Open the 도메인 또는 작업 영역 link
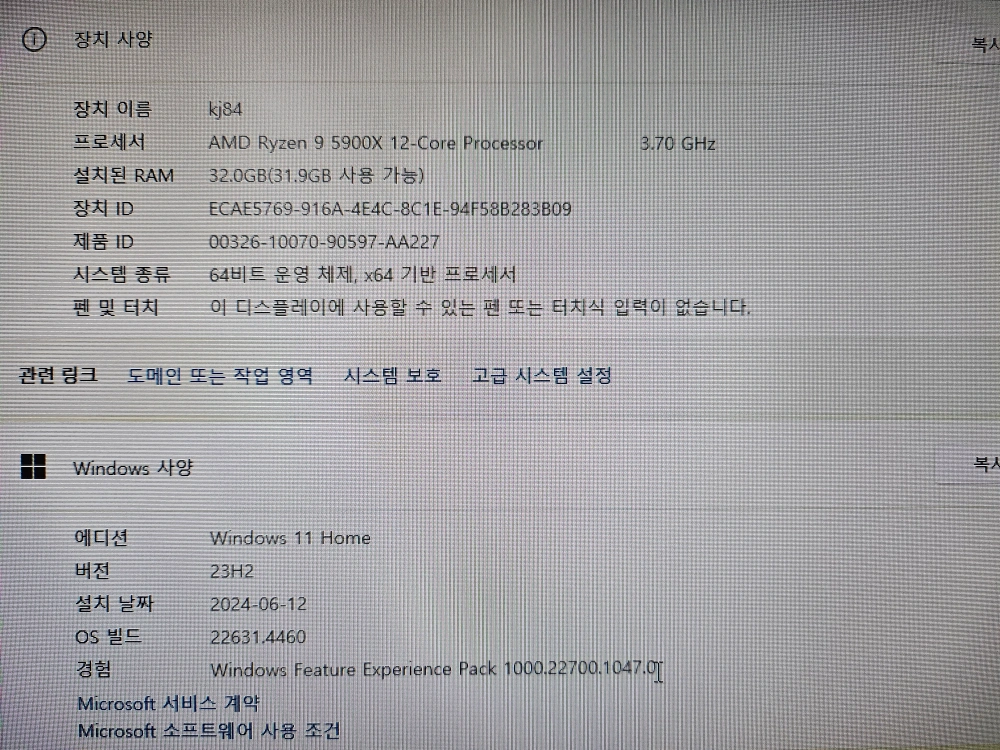 [x=220, y=376]
